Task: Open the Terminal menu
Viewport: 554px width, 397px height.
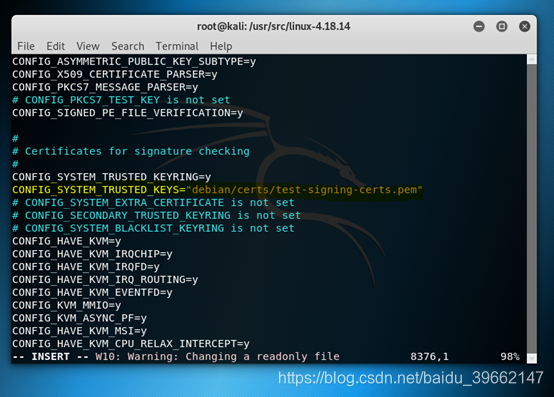Action: point(177,46)
